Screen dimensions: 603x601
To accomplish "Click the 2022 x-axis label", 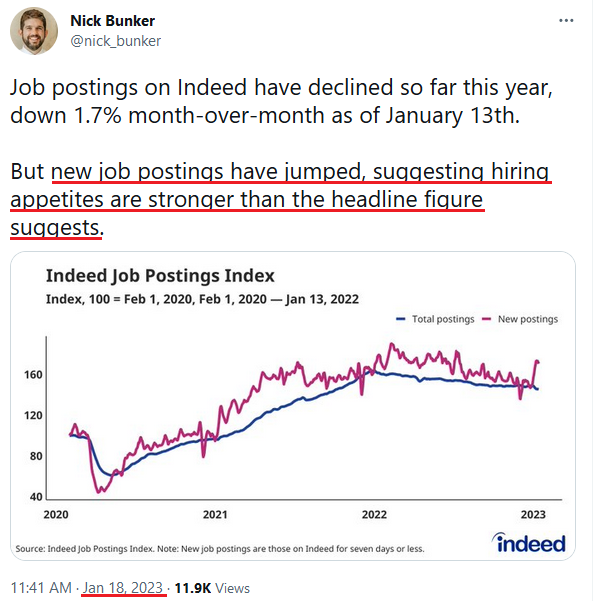I will 374,514.
